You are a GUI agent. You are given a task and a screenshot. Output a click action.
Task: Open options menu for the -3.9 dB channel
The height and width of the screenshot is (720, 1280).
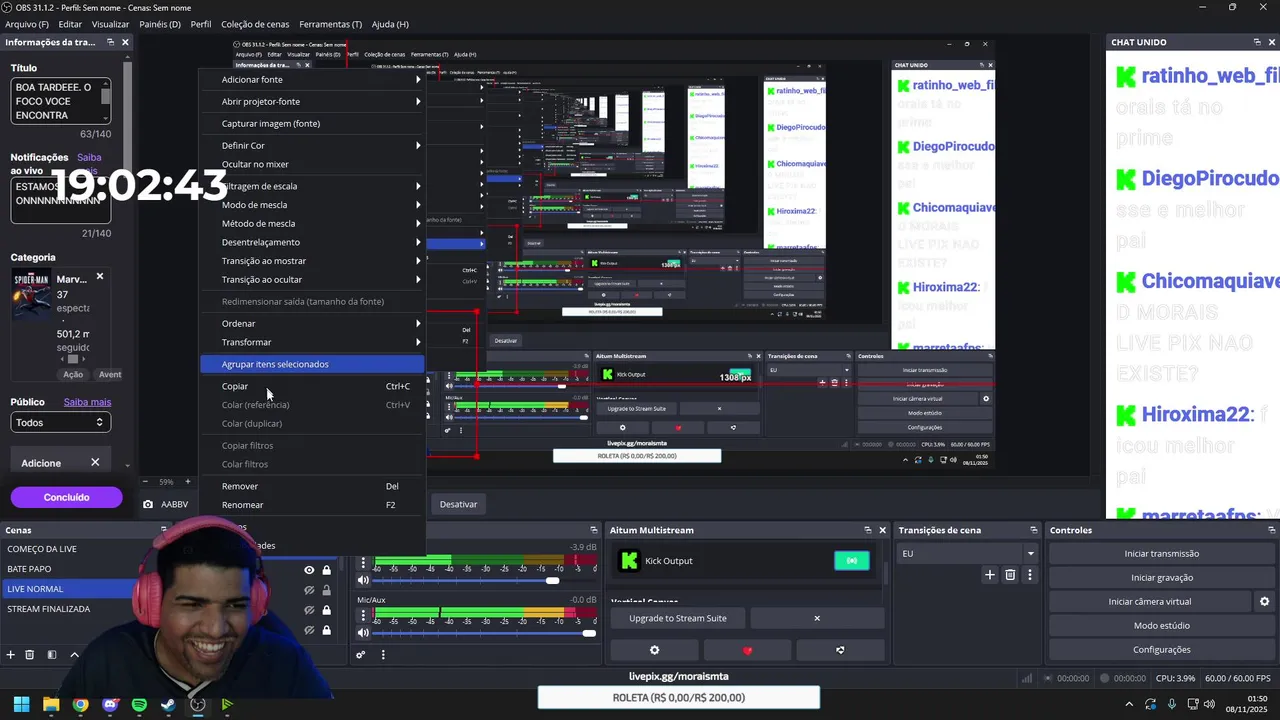[363, 562]
